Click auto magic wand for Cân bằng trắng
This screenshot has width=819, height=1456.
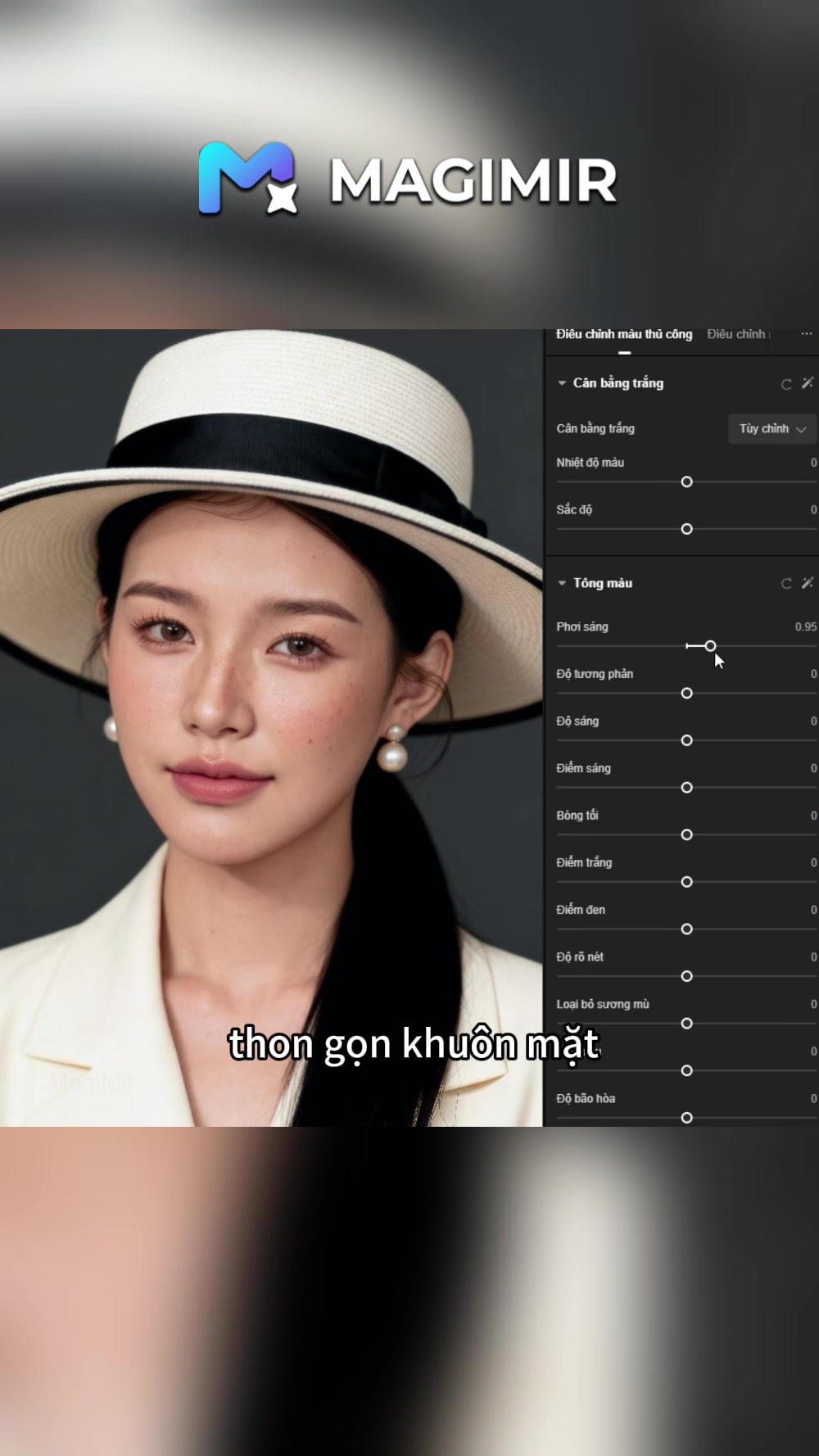click(808, 382)
